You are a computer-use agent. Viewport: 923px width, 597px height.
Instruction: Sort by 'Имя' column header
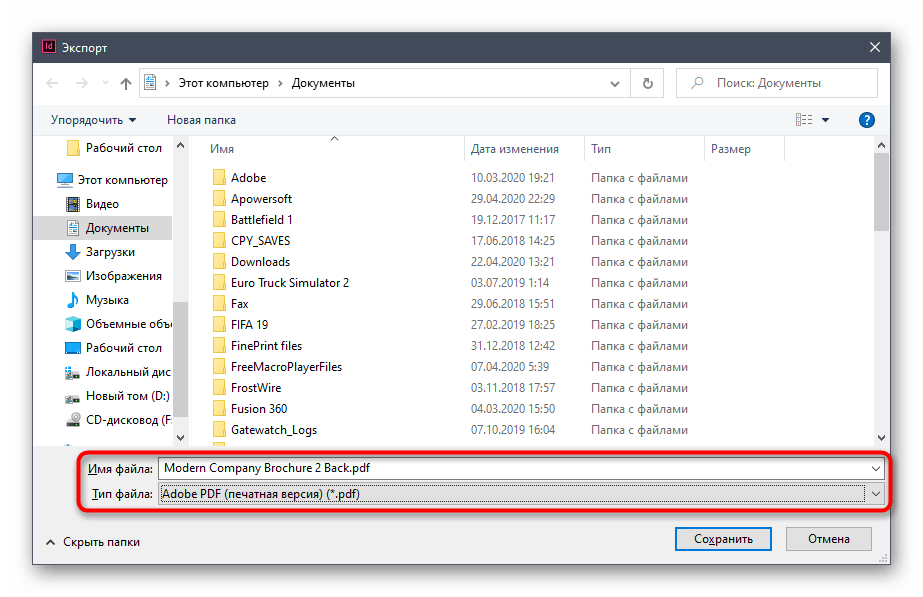pyautogui.click(x=222, y=149)
